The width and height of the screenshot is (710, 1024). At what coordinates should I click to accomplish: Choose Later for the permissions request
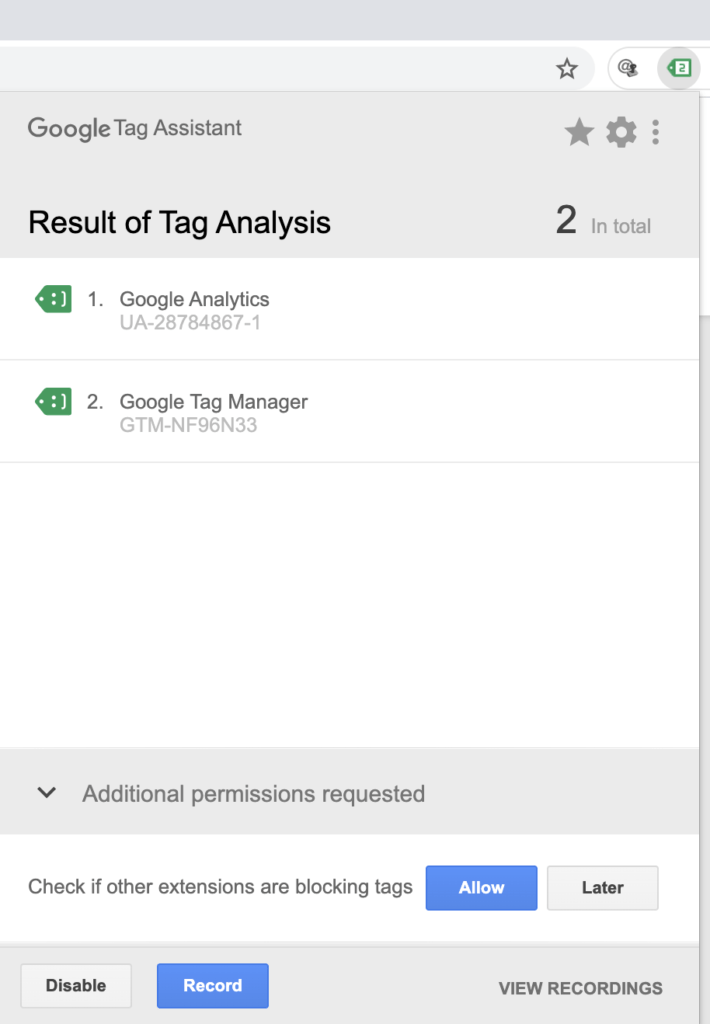602,888
